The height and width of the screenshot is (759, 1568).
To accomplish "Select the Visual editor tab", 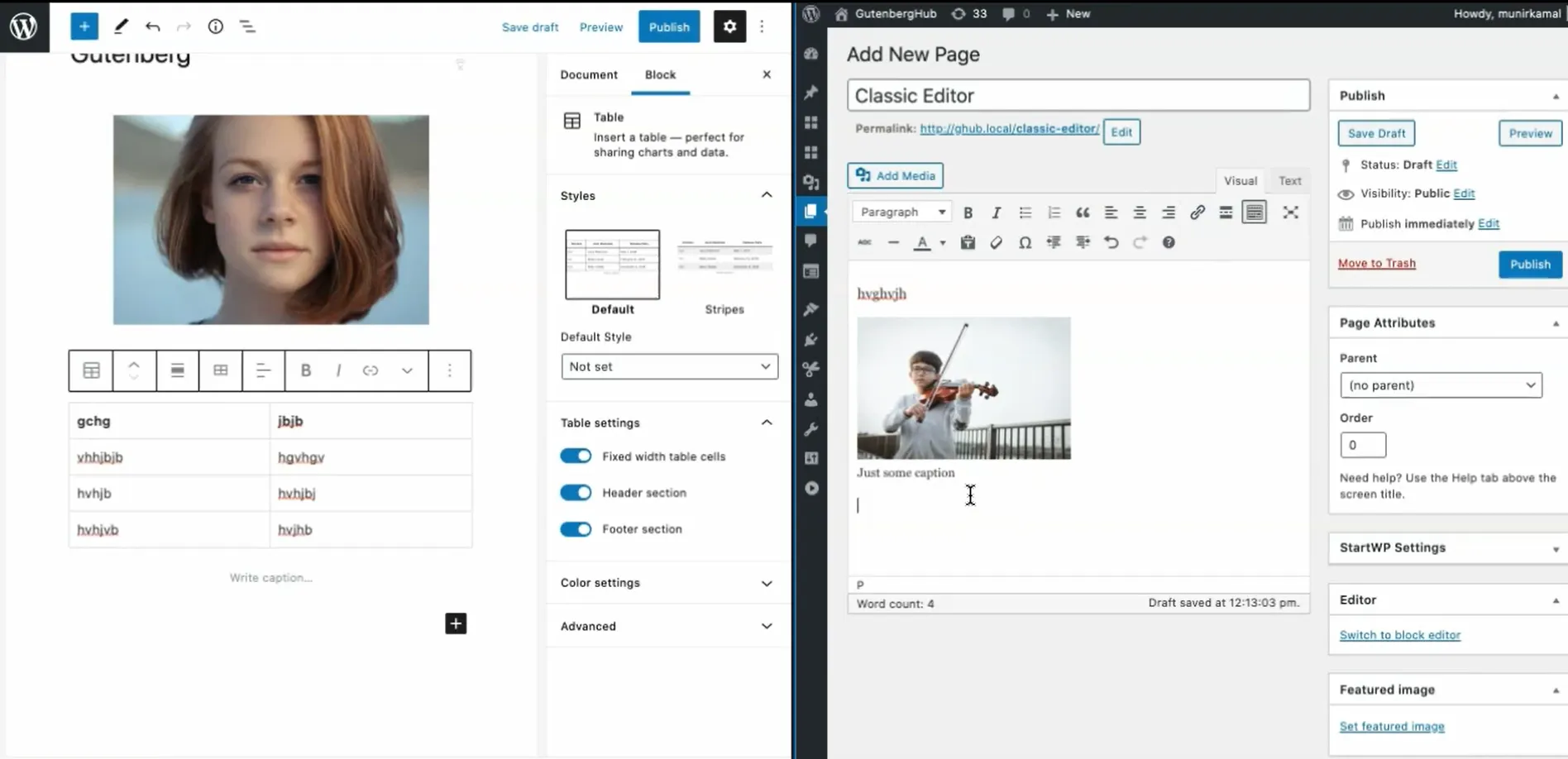I will [1240, 180].
